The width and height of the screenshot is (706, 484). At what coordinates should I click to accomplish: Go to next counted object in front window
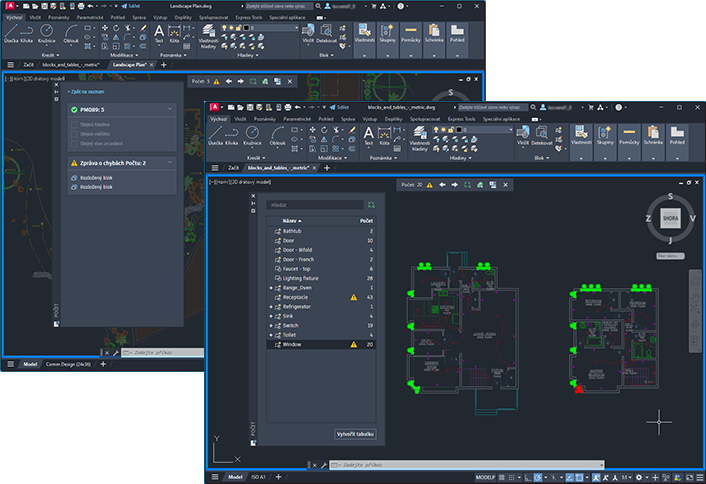455,185
